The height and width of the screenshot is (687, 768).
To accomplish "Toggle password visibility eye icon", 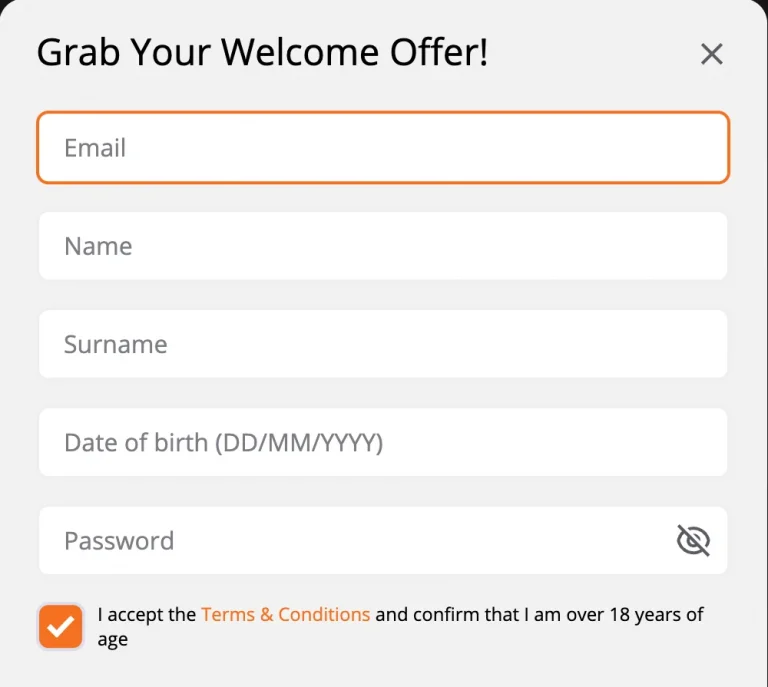I will [x=693, y=540].
